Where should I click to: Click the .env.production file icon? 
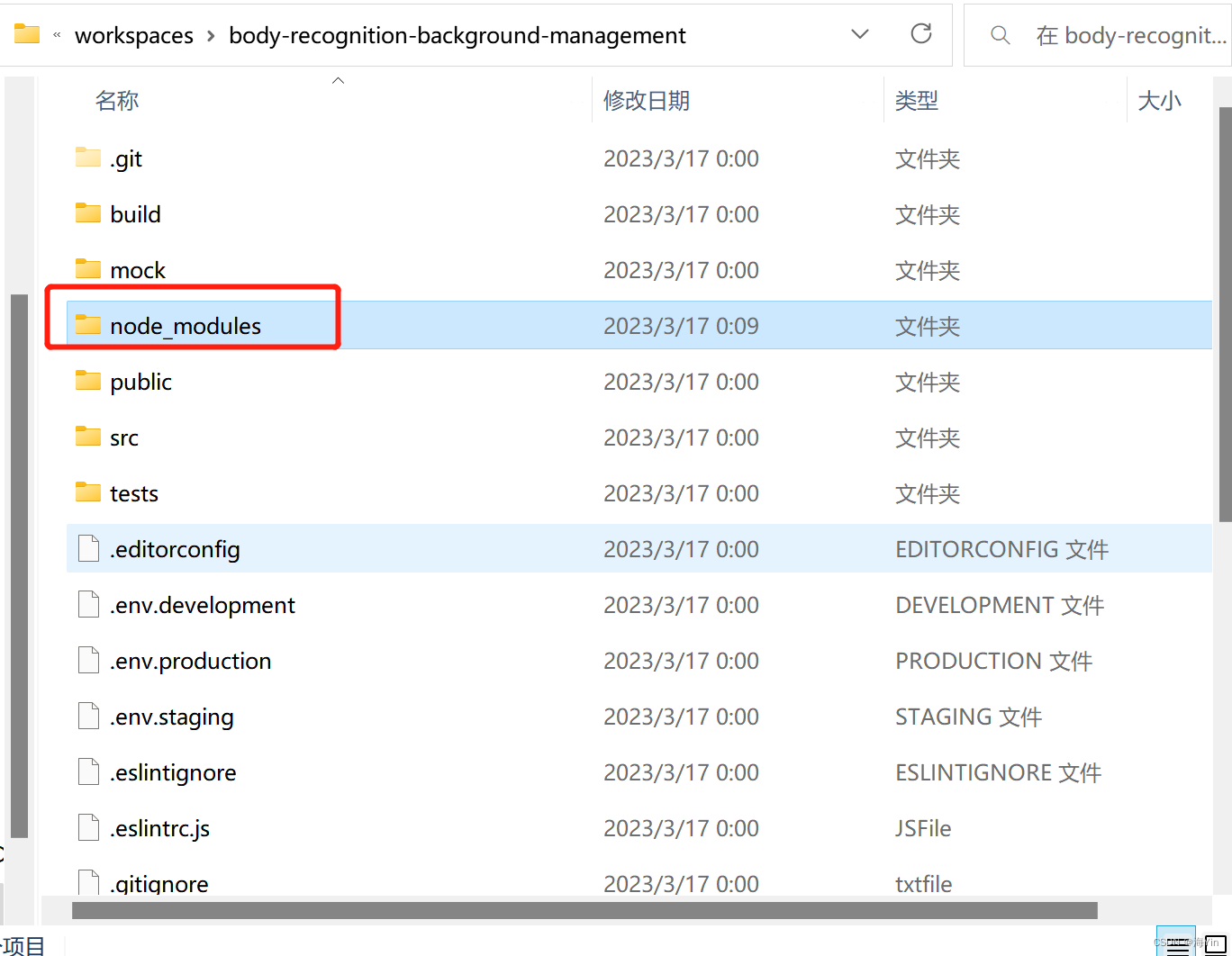coord(88,660)
